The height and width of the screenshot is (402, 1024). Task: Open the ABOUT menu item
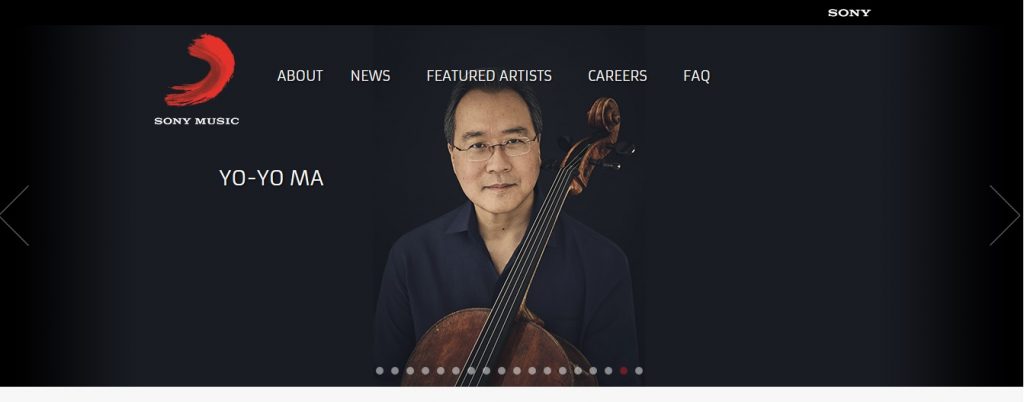click(300, 76)
